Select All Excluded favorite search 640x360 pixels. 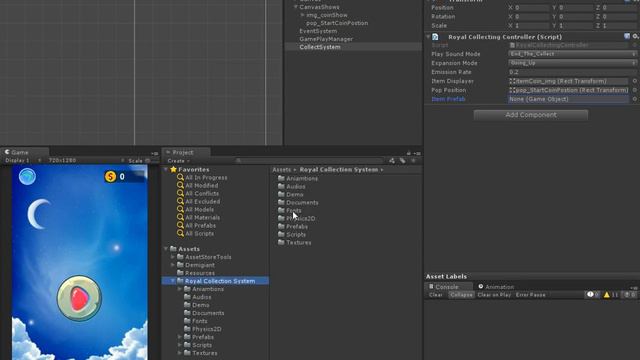[198, 201]
